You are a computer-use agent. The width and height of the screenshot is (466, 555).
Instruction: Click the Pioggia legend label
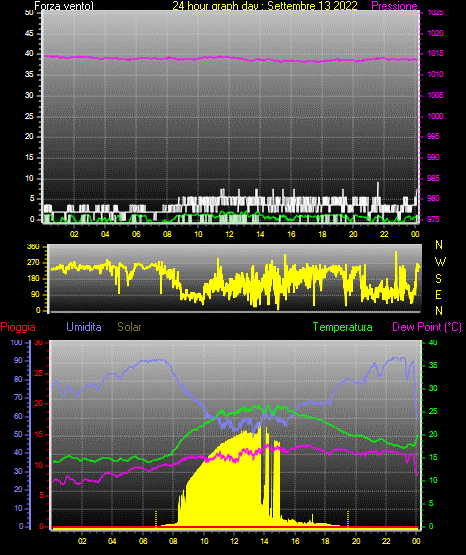(18, 327)
